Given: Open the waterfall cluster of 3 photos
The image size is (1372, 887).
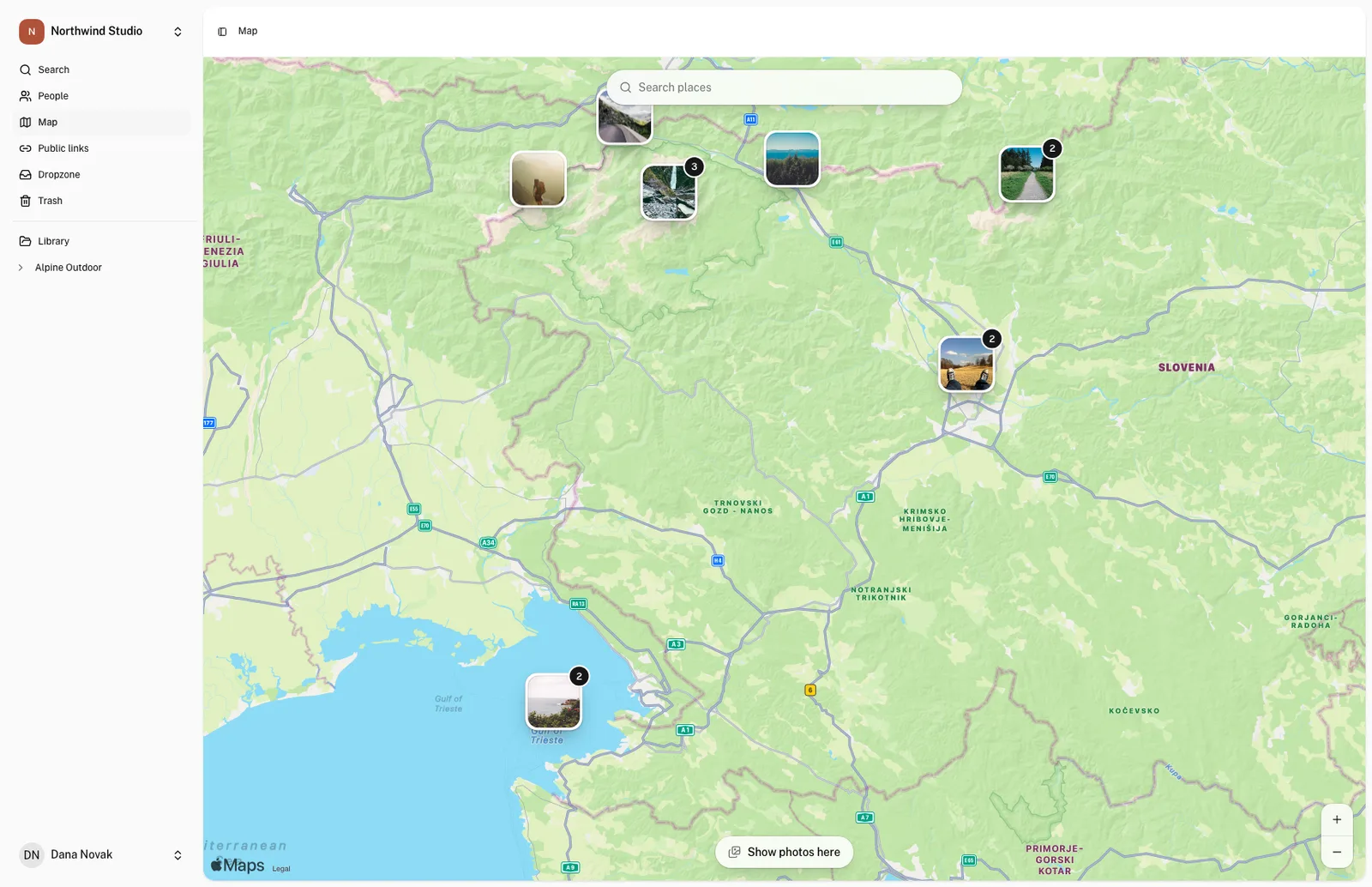Looking at the screenshot, I should click(670, 192).
